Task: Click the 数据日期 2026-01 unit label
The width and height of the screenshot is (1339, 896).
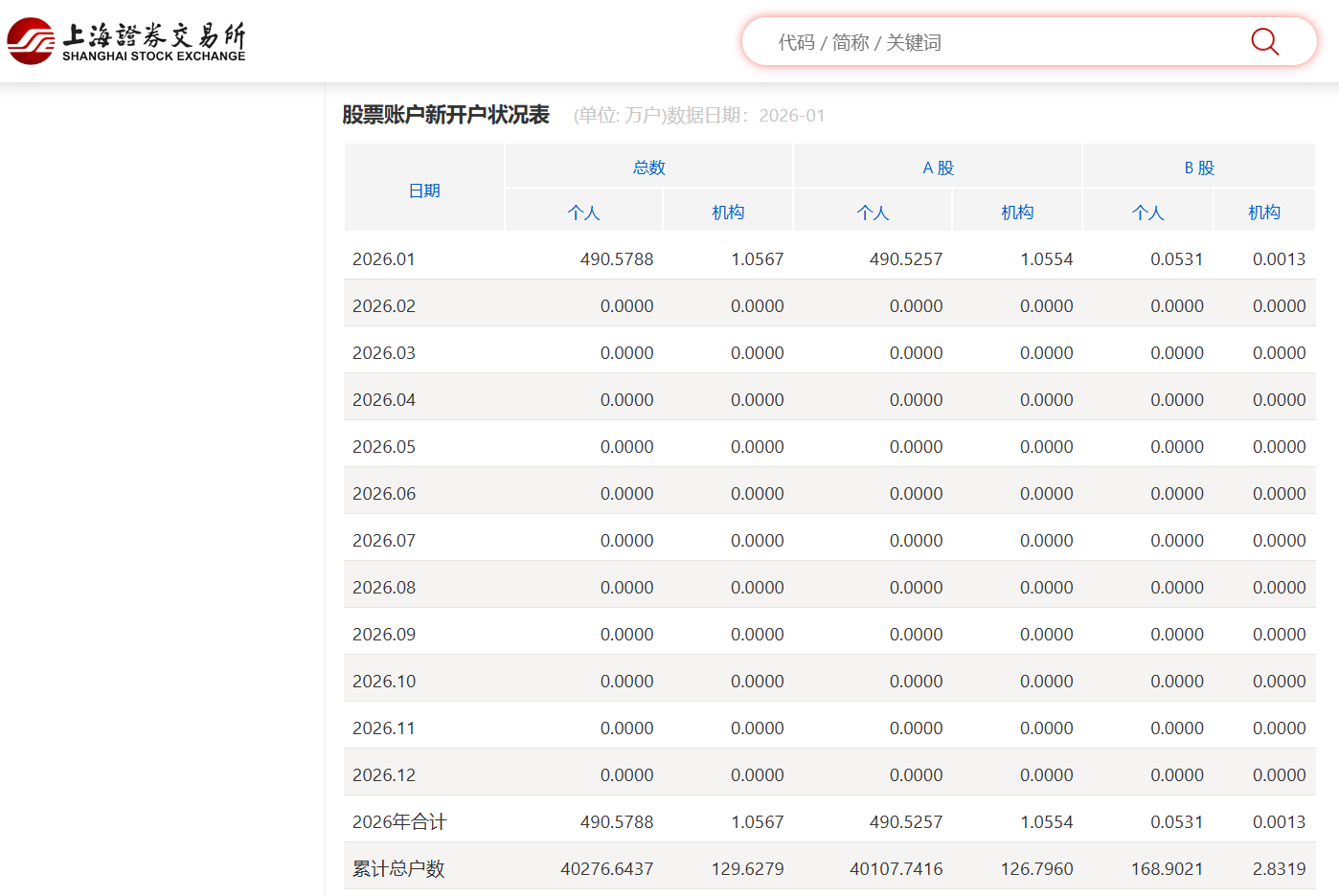Action: [x=699, y=116]
